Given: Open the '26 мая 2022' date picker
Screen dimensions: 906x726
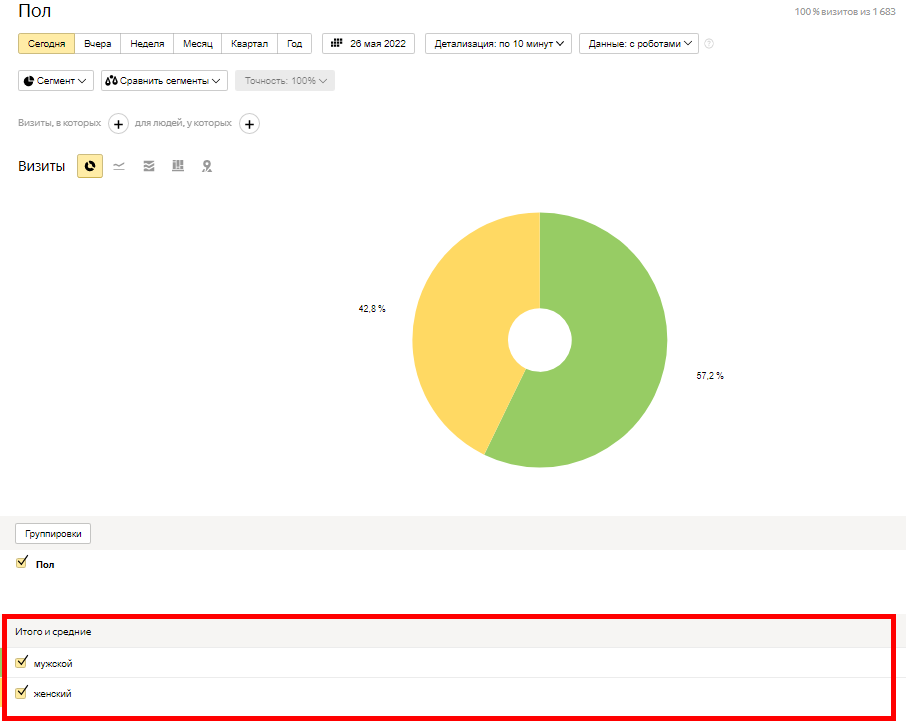Looking at the screenshot, I should click(368, 44).
